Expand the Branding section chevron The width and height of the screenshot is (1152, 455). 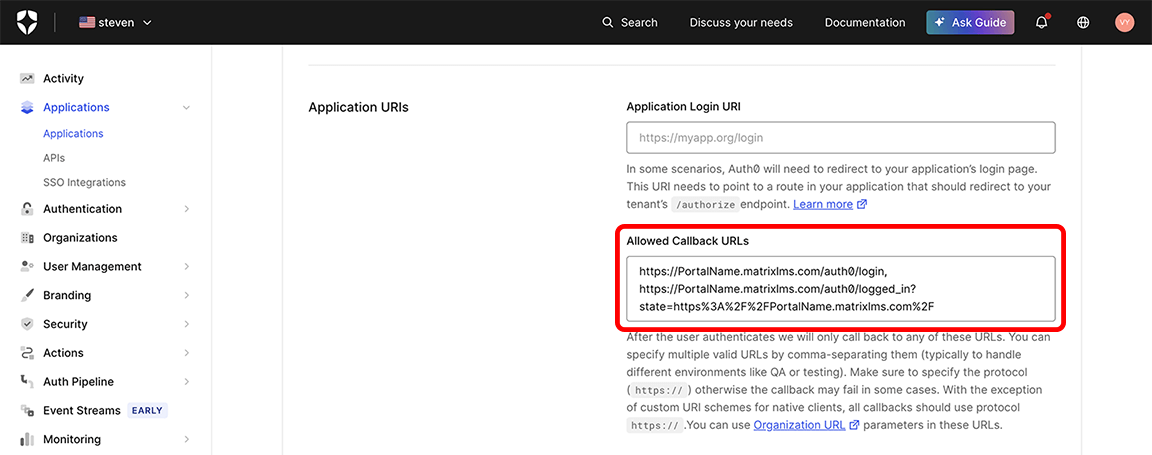click(186, 295)
